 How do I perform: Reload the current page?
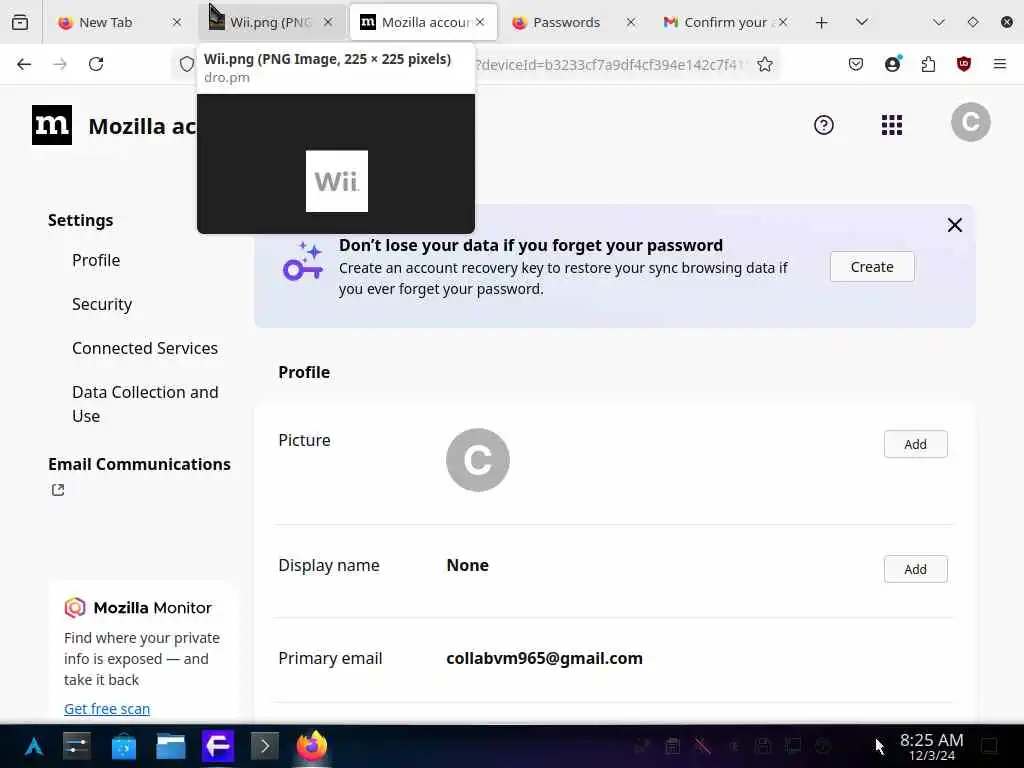click(x=96, y=64)
